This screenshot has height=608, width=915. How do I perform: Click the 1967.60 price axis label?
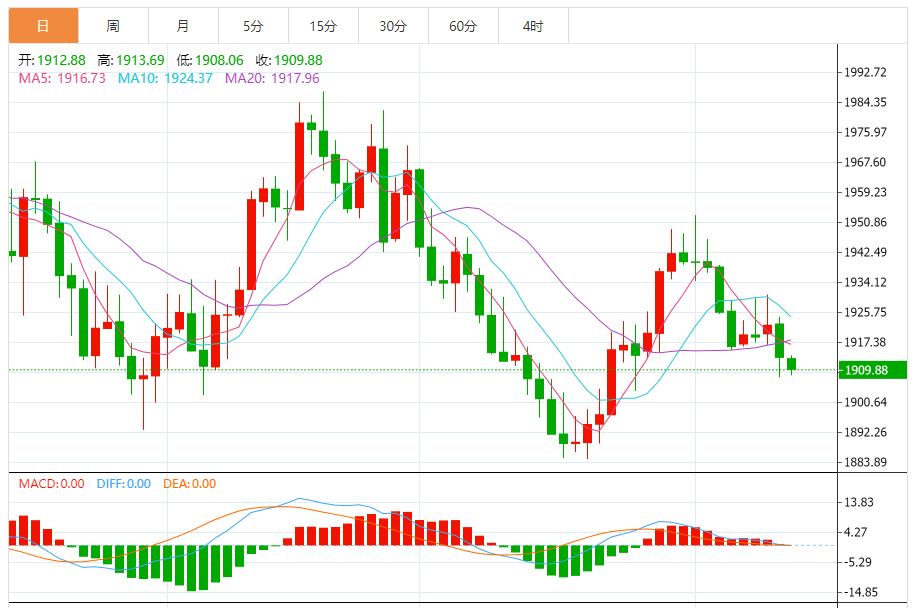coord(865,162)
